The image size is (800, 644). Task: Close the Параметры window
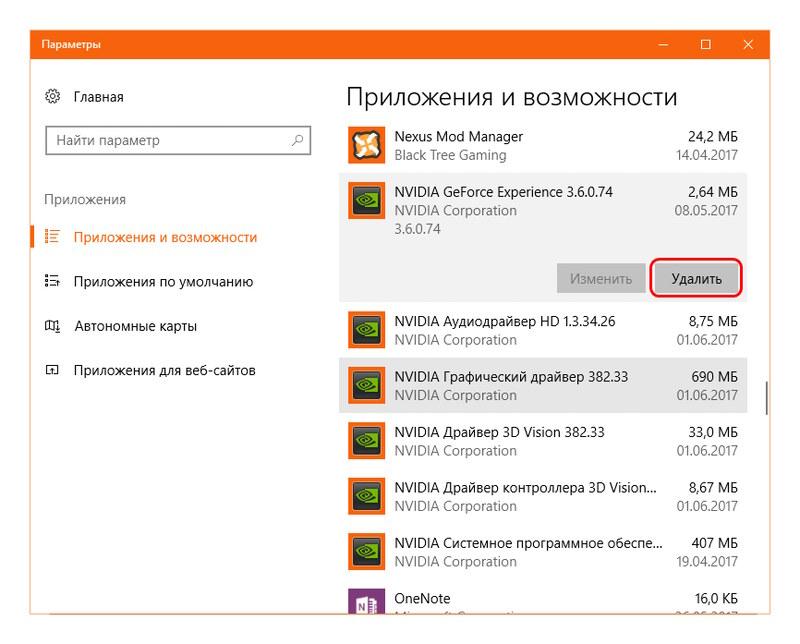pos(748,44)
